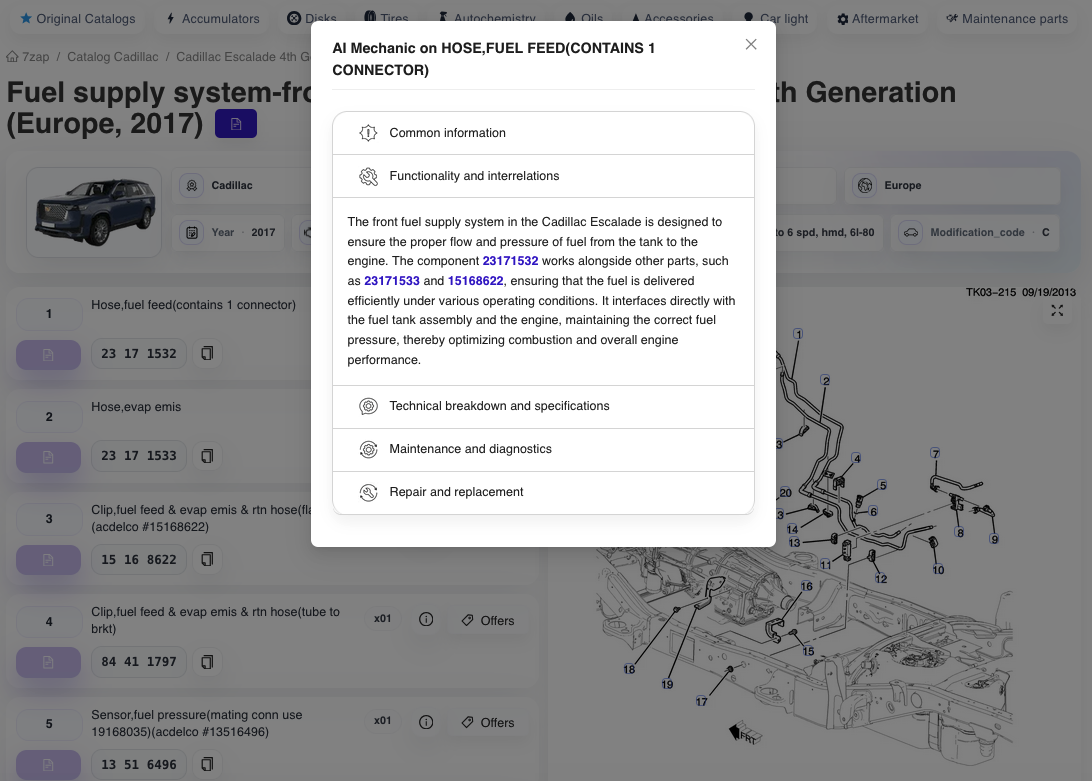Open part number 23171533 link
Viewport: 1092px width, 781px height.
[392, 281]
